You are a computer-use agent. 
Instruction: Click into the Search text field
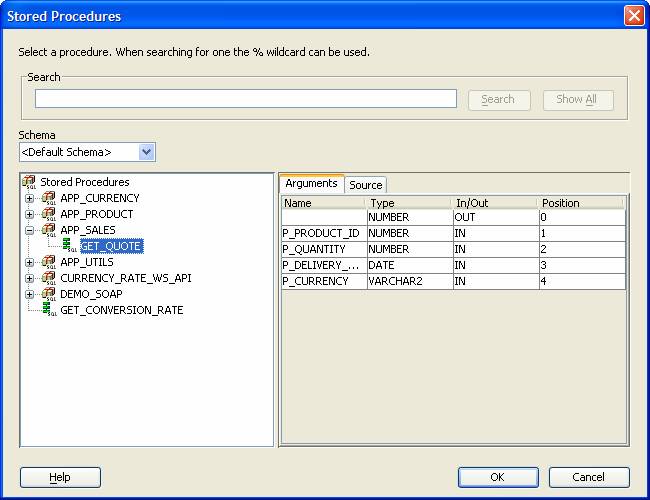245,99
